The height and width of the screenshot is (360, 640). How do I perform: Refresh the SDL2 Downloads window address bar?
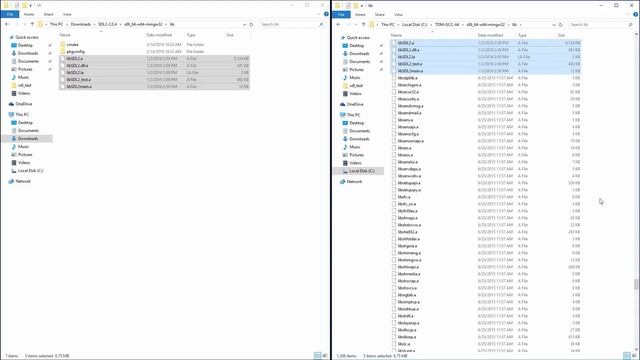click(251, 24)
